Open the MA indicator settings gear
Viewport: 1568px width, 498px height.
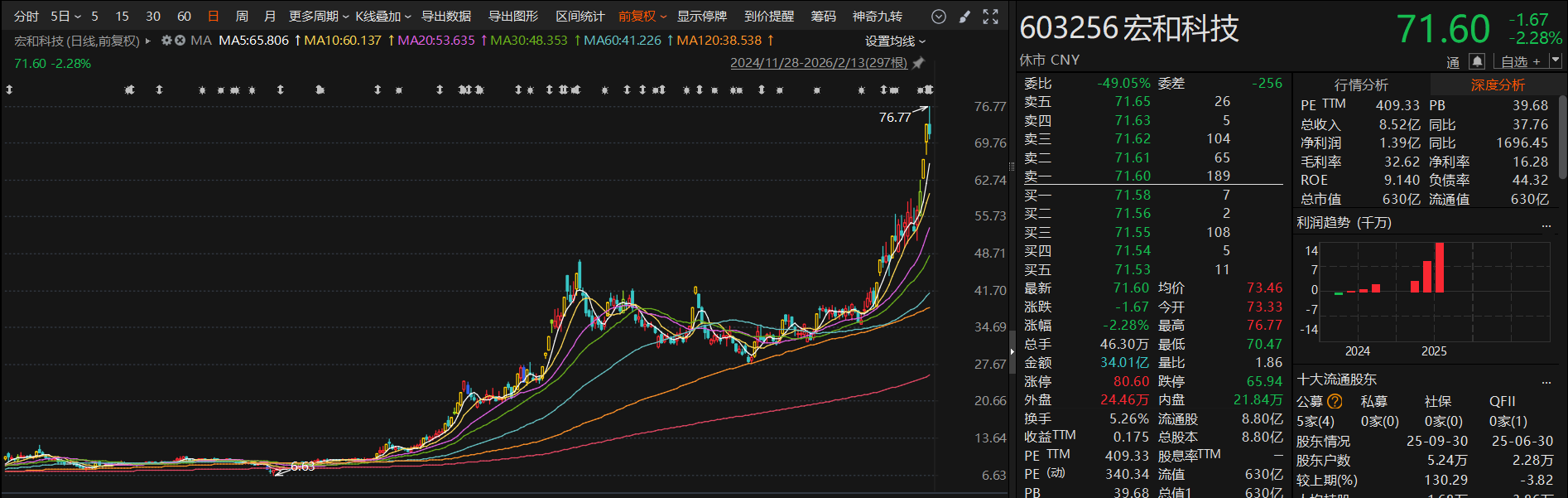[166, 41]
